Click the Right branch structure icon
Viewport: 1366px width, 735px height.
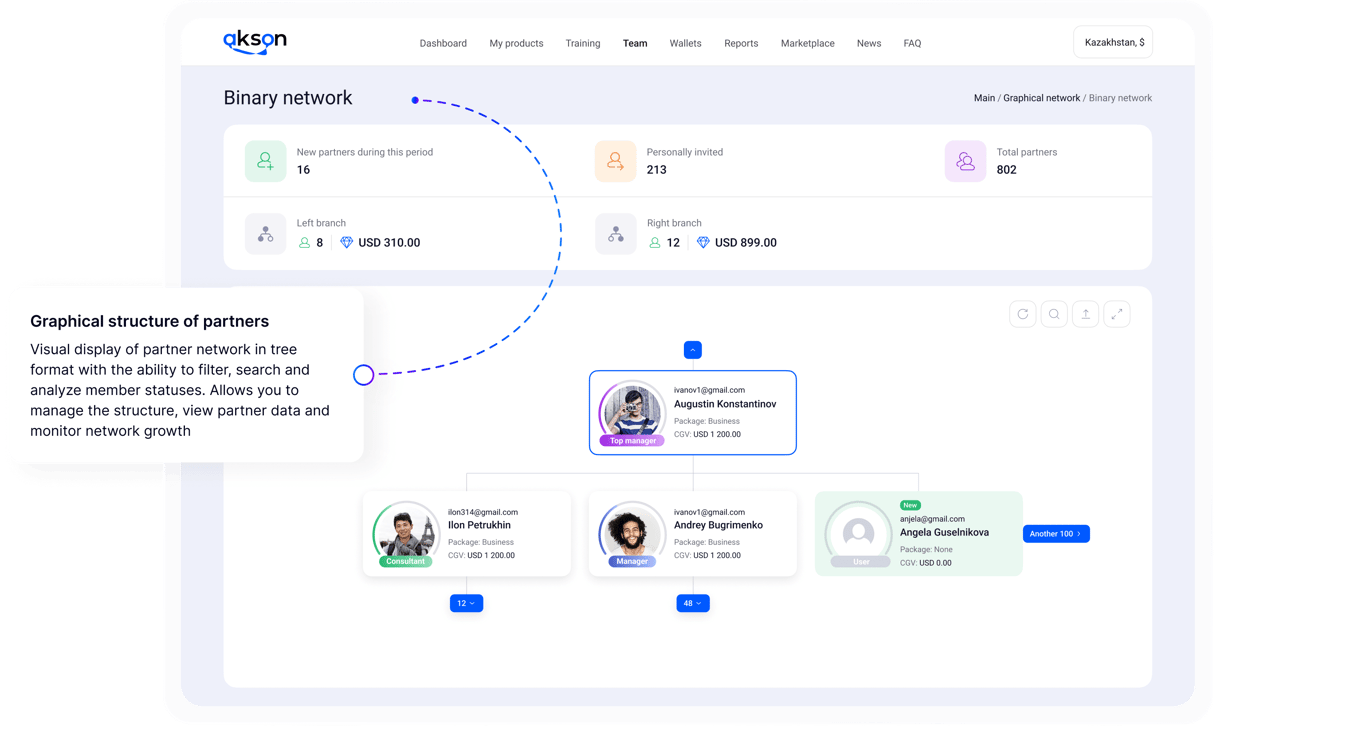(x=615, y=234)
